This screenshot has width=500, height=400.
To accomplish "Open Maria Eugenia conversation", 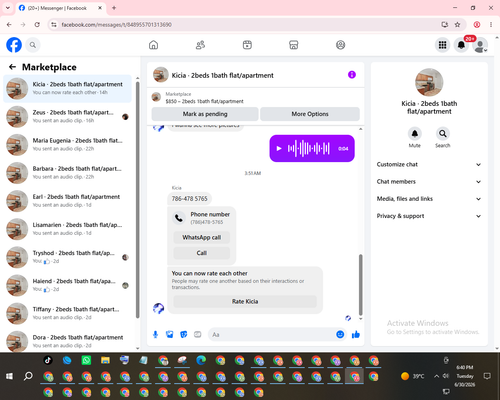I will pos(68,145).
